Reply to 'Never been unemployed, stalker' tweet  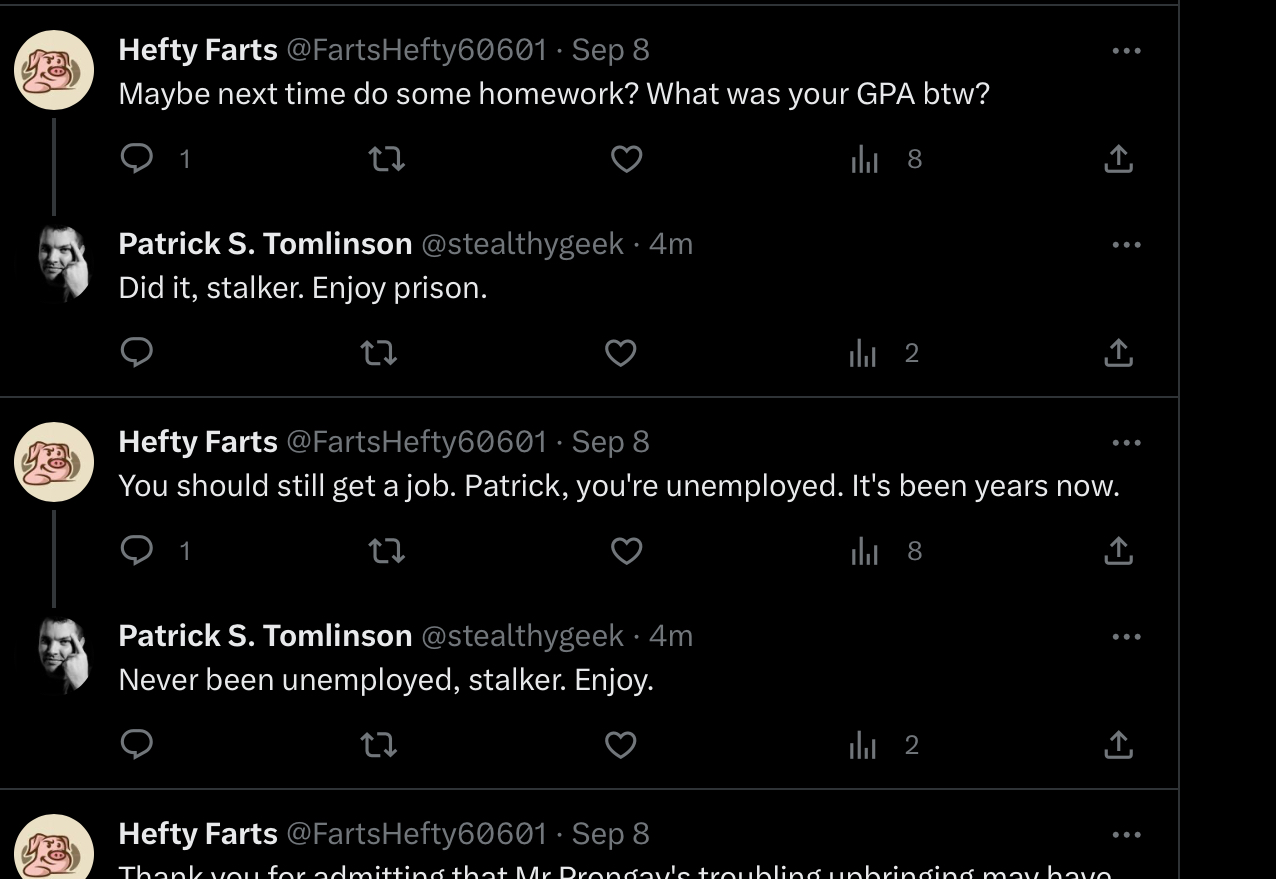point(137,744)
